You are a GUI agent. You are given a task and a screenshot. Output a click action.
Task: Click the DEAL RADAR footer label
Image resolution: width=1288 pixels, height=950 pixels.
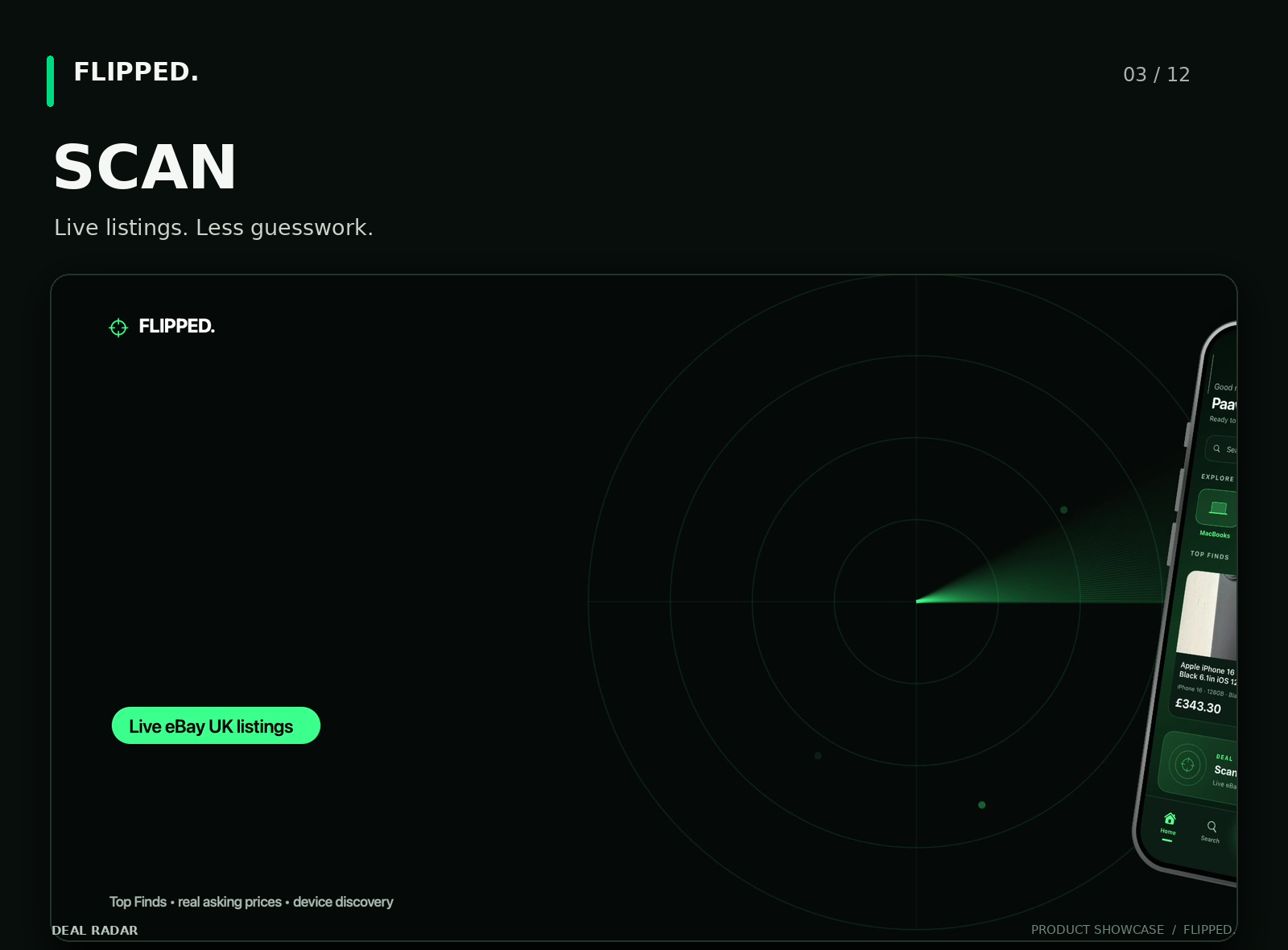(95, 931)
